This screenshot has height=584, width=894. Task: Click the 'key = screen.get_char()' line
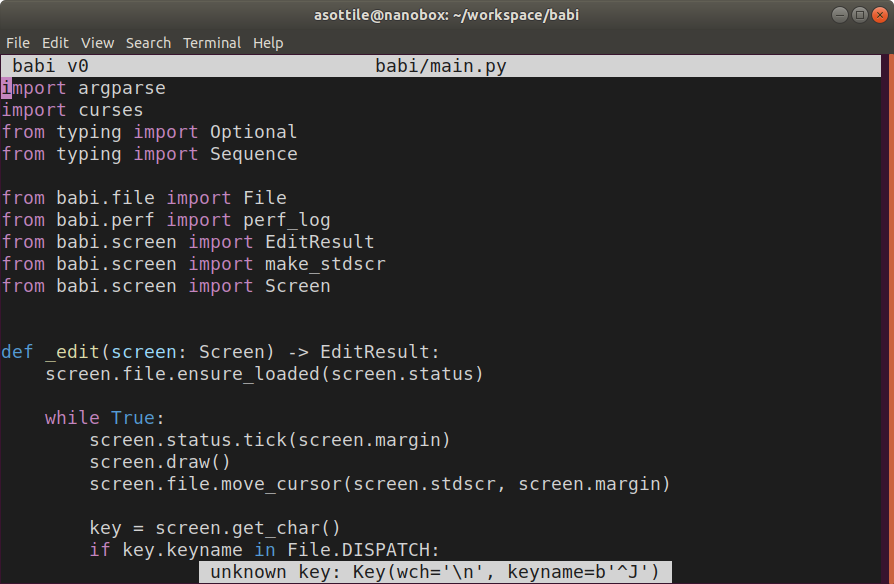point(215,528)
